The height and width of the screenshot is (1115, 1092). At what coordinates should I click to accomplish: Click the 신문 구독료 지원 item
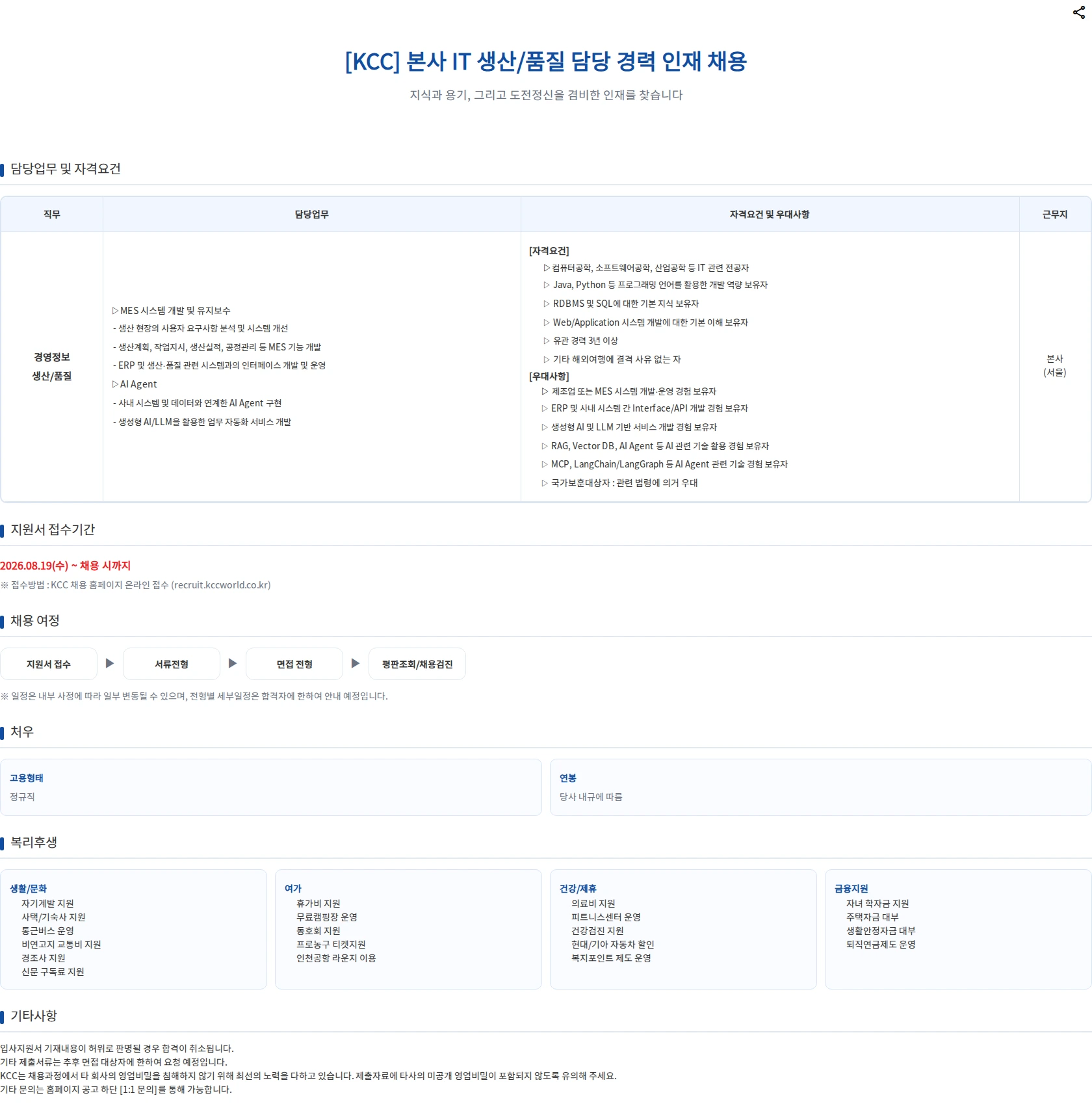point(53,972)
